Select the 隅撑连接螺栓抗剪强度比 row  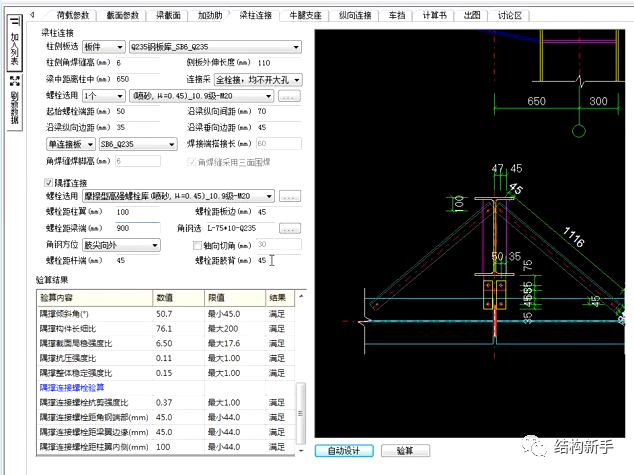[166, 403]
